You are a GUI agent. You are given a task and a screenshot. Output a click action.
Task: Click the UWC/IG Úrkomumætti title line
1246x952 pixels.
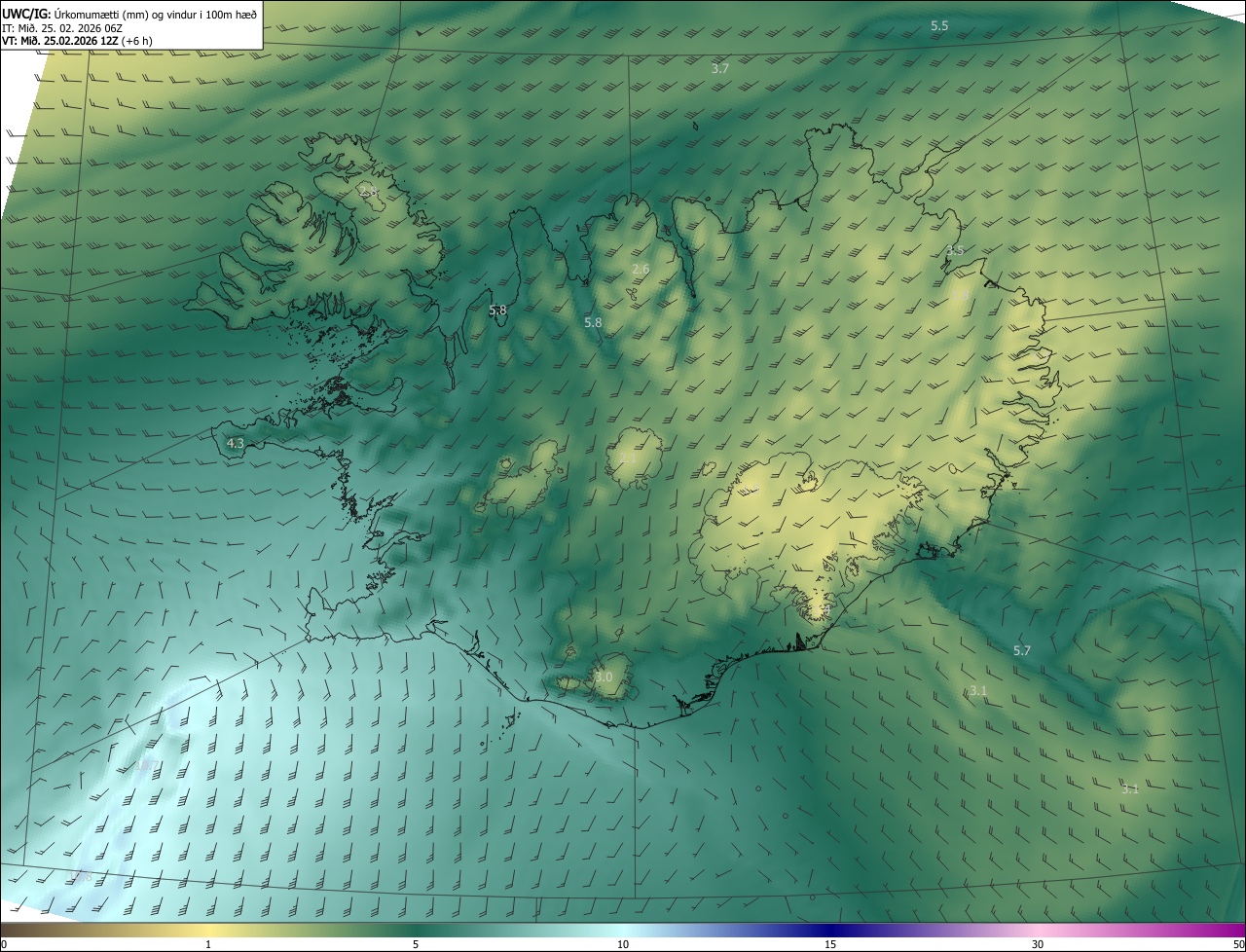click(x=129, y=14)
